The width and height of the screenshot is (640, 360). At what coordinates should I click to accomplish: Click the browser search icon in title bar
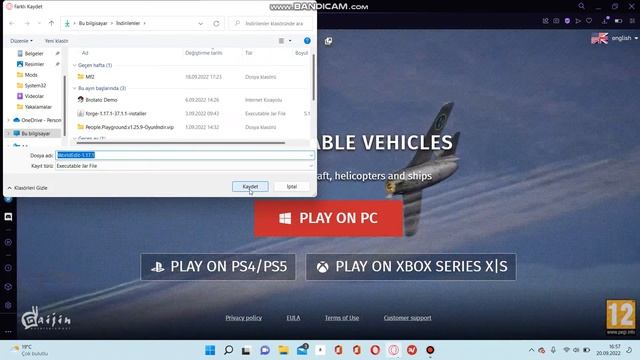coord(581,6)
